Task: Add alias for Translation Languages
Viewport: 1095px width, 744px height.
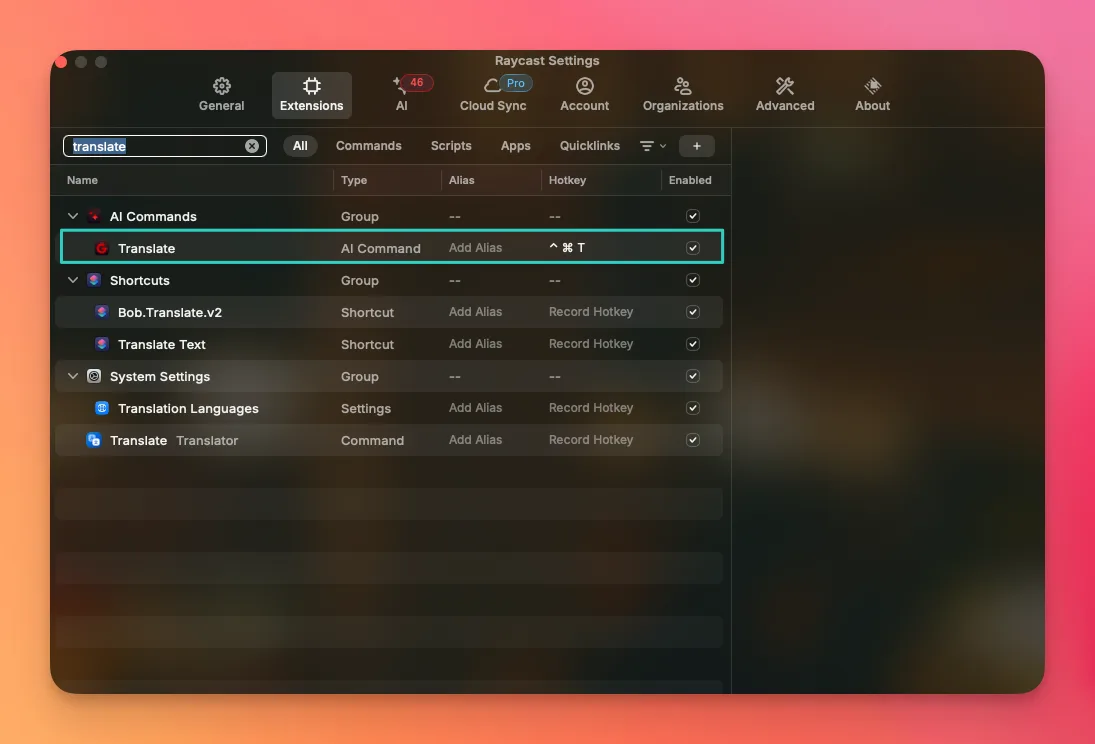Action: [476, 408]
